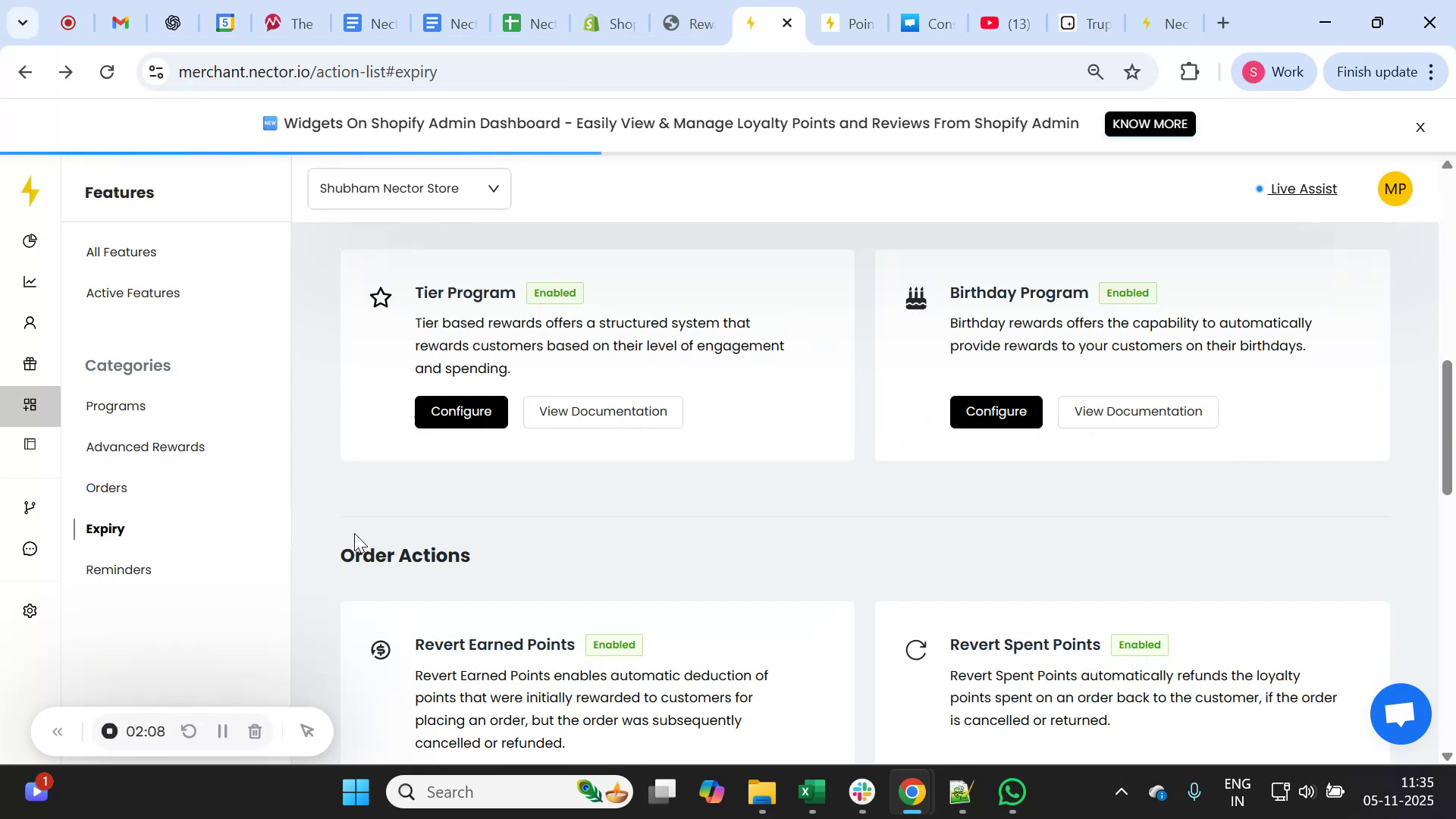
Task: Configure the Tier Program
Action: point(461,412)
